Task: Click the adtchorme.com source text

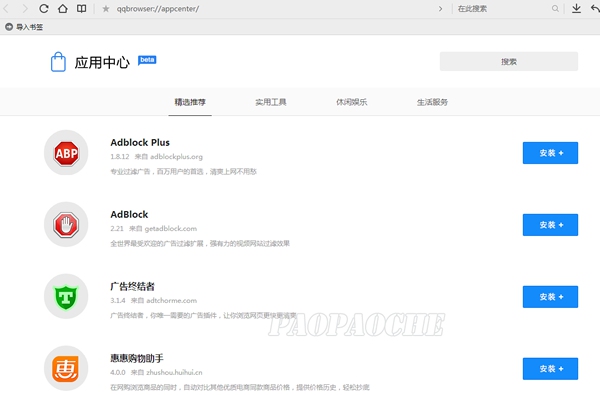Action: click(x=171, y=300)
